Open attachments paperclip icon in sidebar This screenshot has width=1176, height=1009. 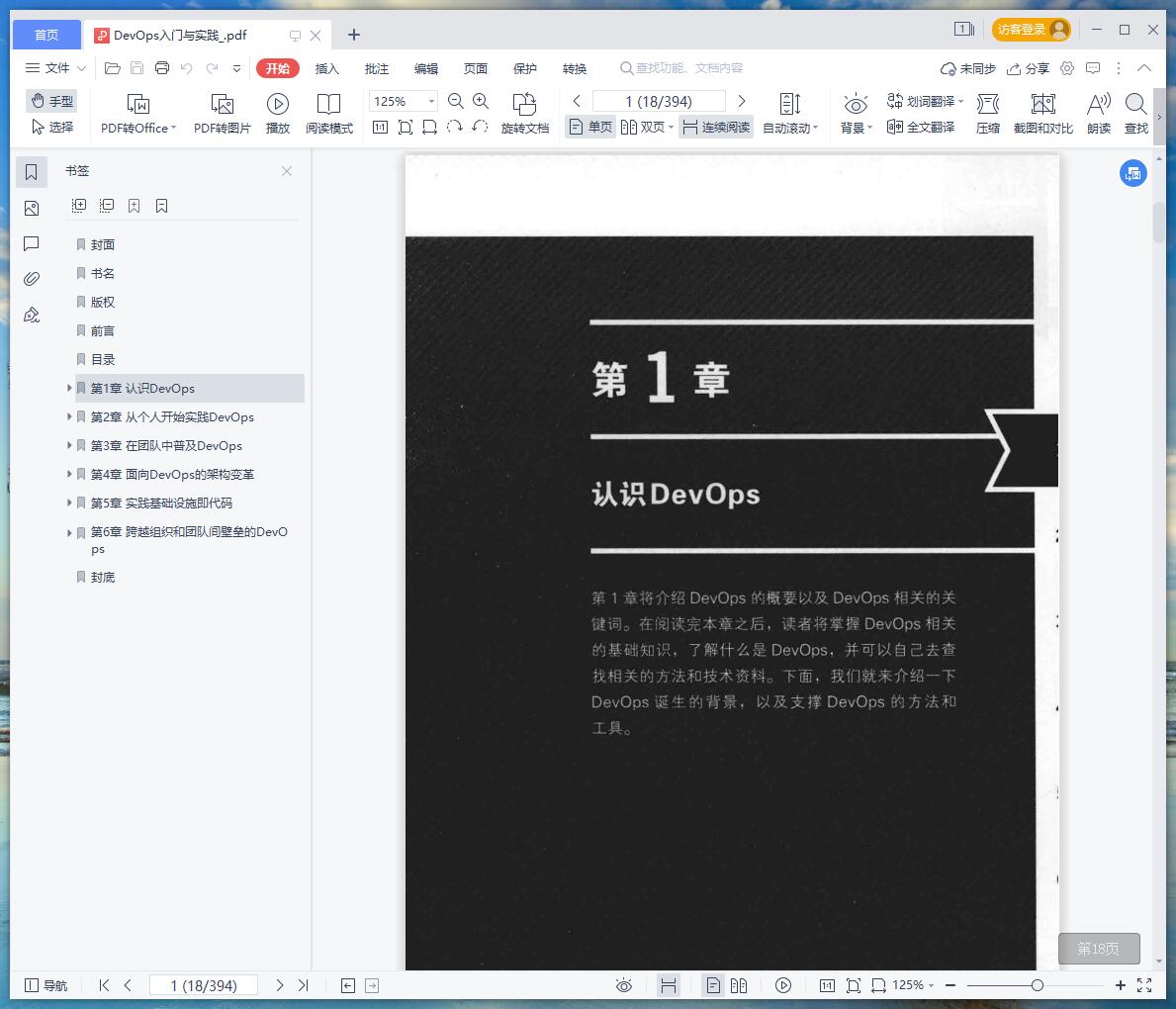32,278
